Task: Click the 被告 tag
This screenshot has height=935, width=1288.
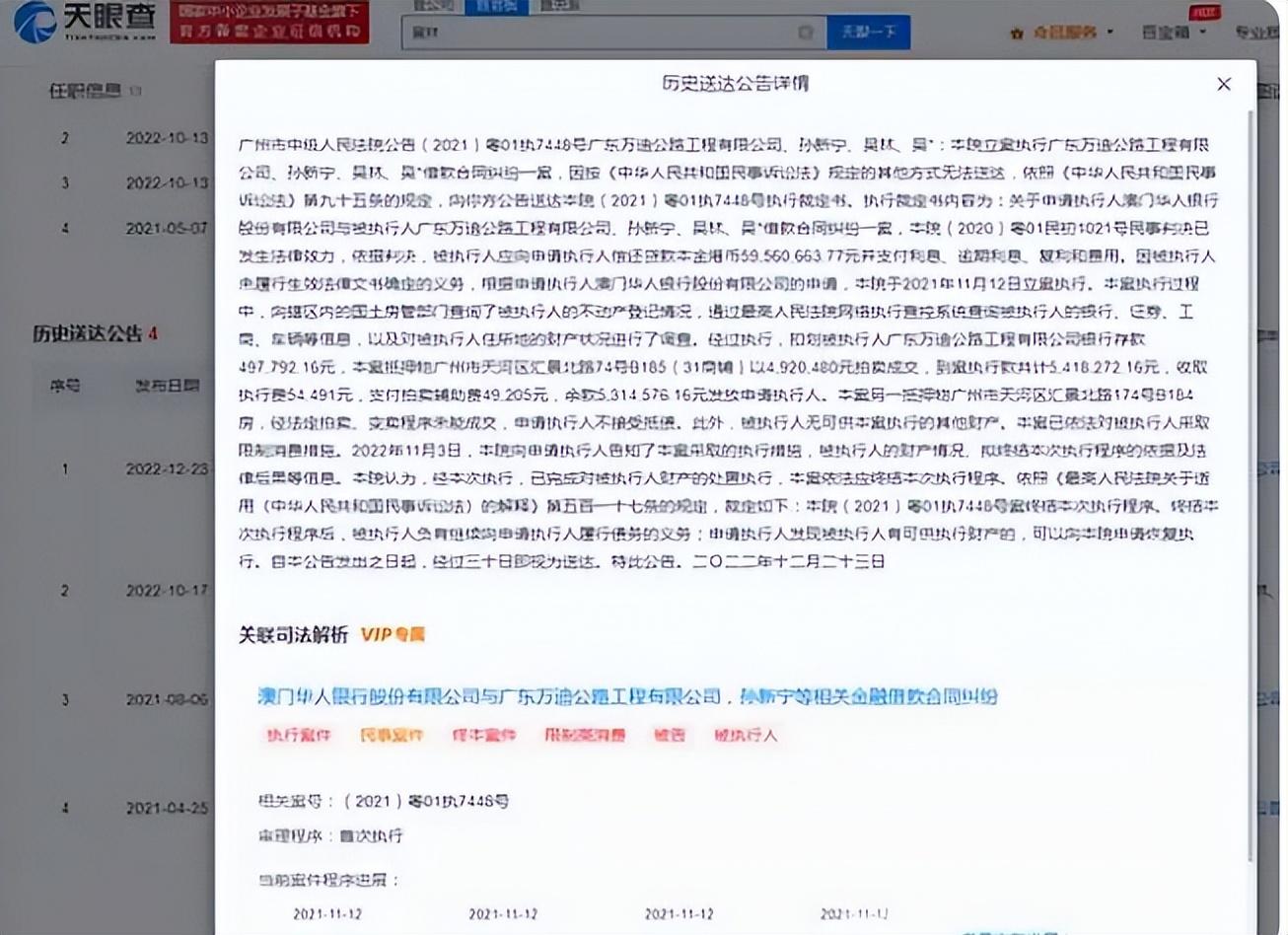Action: pyautogui.click(x=670, y=735)
